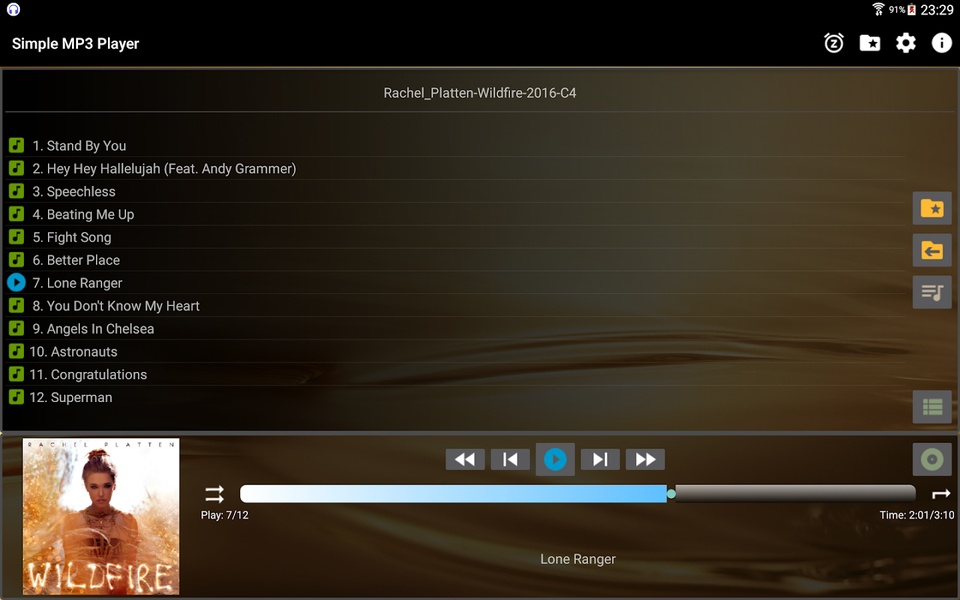960x600 pixels.
Task: Select track 3. Speechless
Action: click(455, 192)
